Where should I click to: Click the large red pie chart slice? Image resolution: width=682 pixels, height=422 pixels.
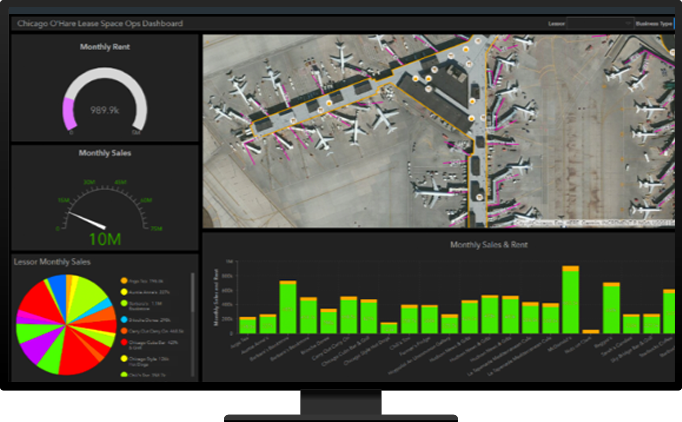75,355
